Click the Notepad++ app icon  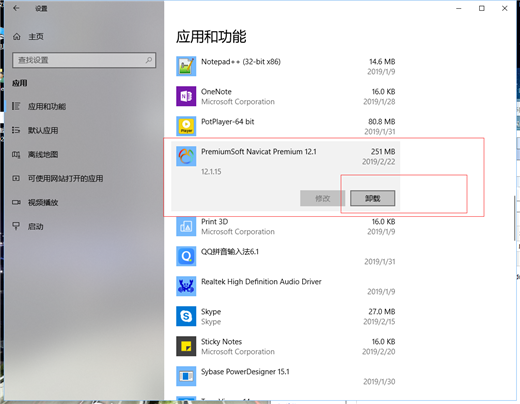tap(186, 66)
